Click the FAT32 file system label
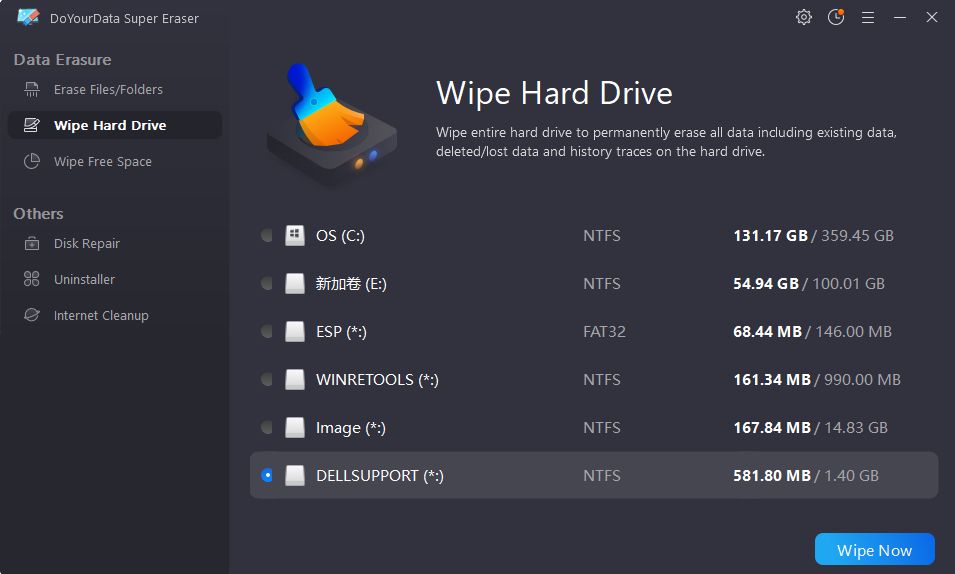Image resolution: width=955 pixels, height=574 pixels. tap(604, 331)
